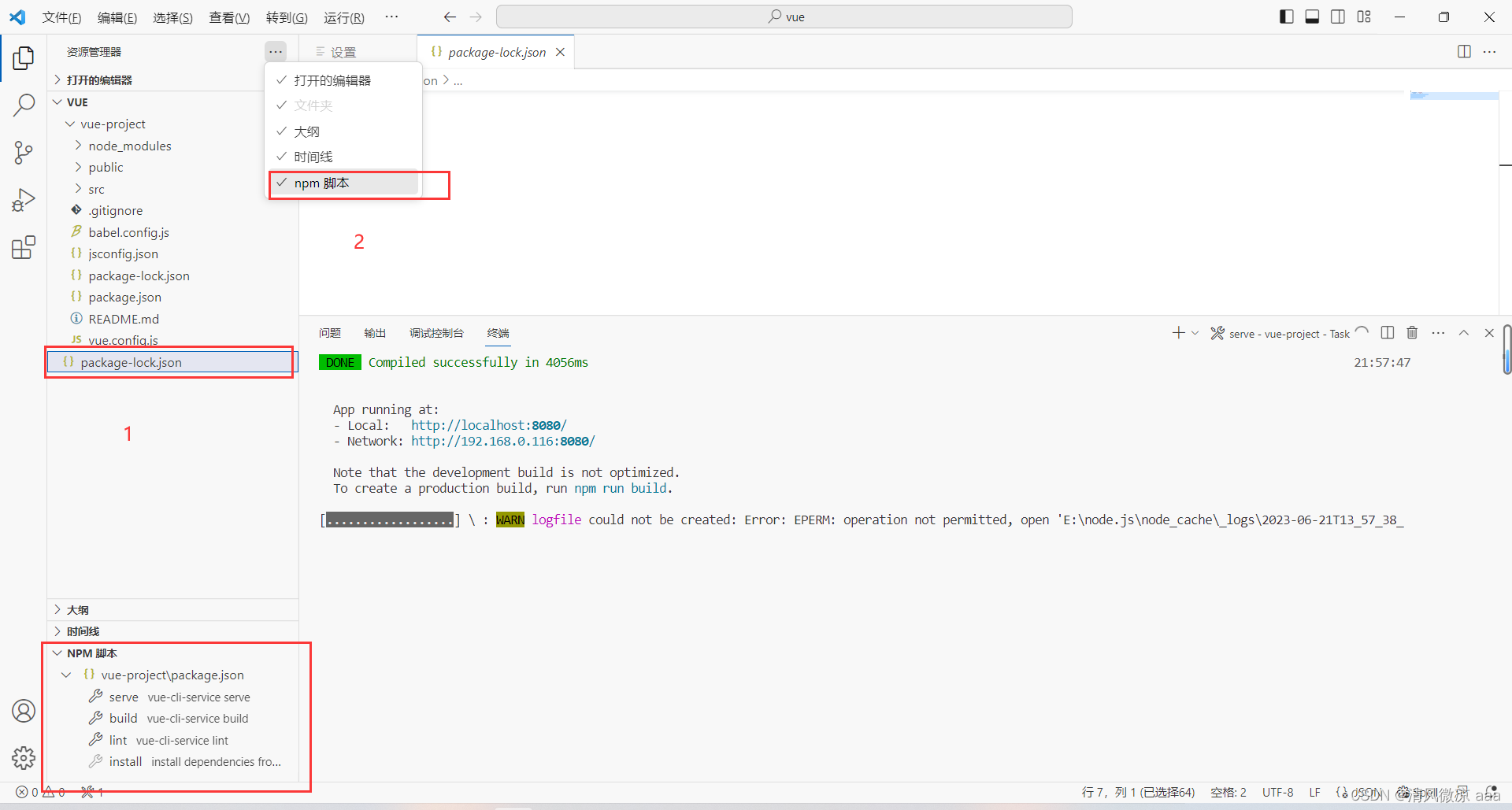Customize layout icon in title bar
The width and height of the screenshot is (1512, 810).
click(1364, 17)
